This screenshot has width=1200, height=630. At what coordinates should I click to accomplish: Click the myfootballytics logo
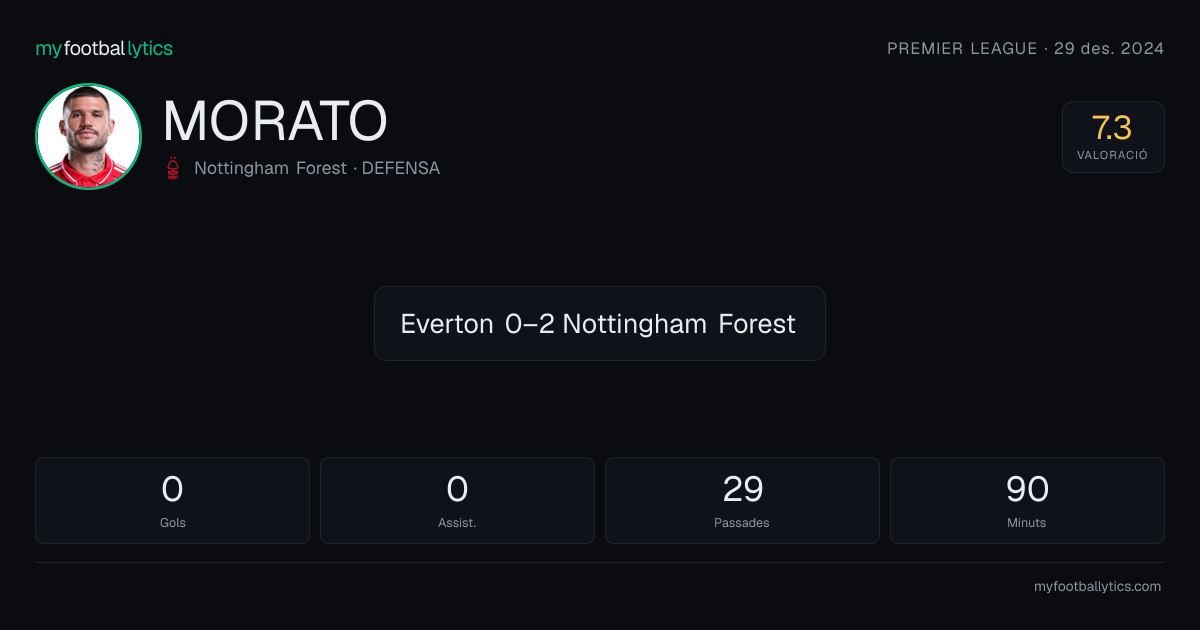104,48
